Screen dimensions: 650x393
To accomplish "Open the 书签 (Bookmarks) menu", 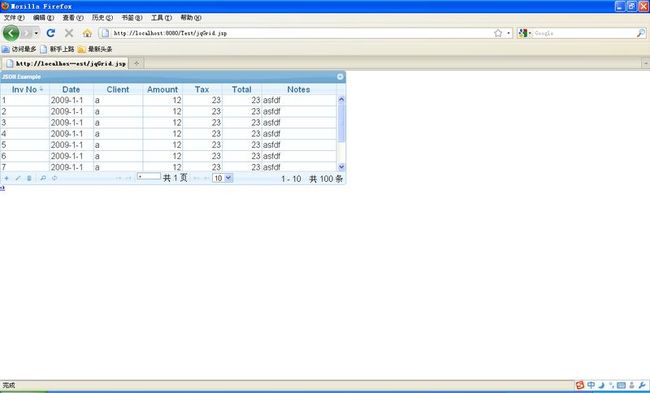I will 131,18.
